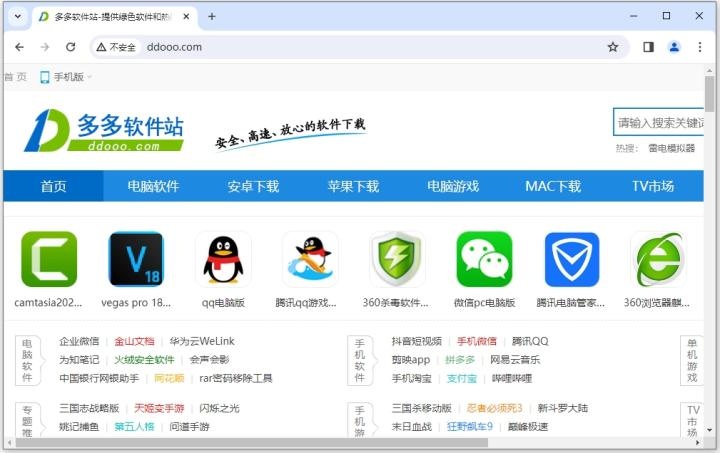Switch to the TV市场 navigation tab
720x453 pixels.
(x=653, y=186)
